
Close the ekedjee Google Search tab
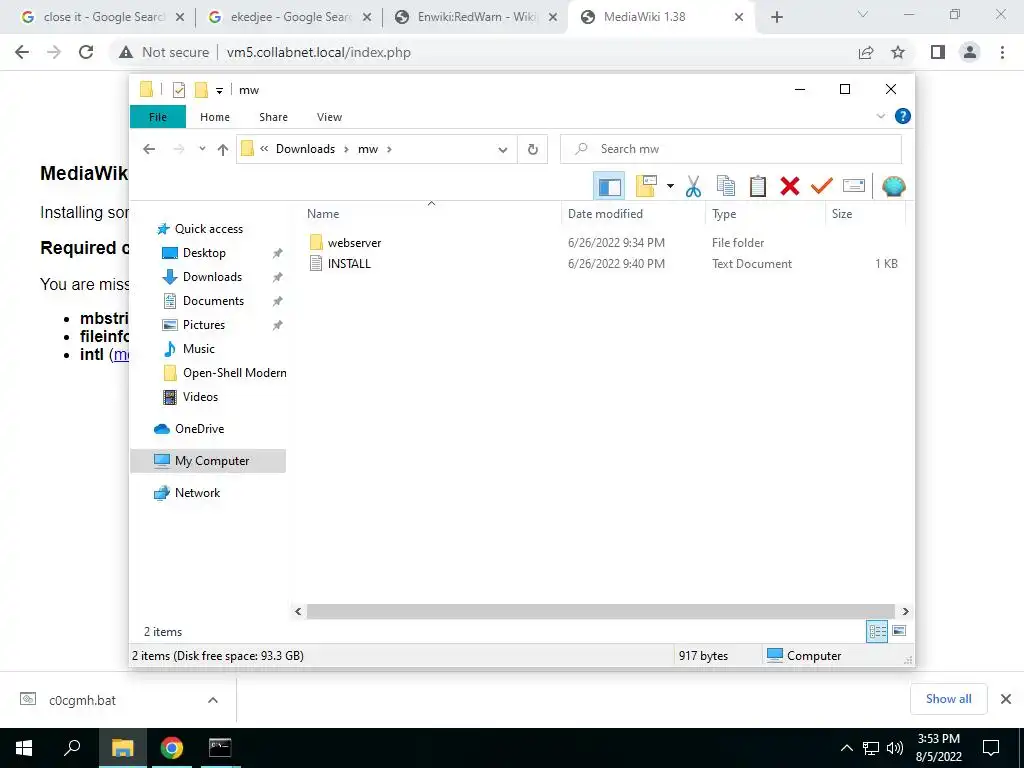(x=367, y=18)
